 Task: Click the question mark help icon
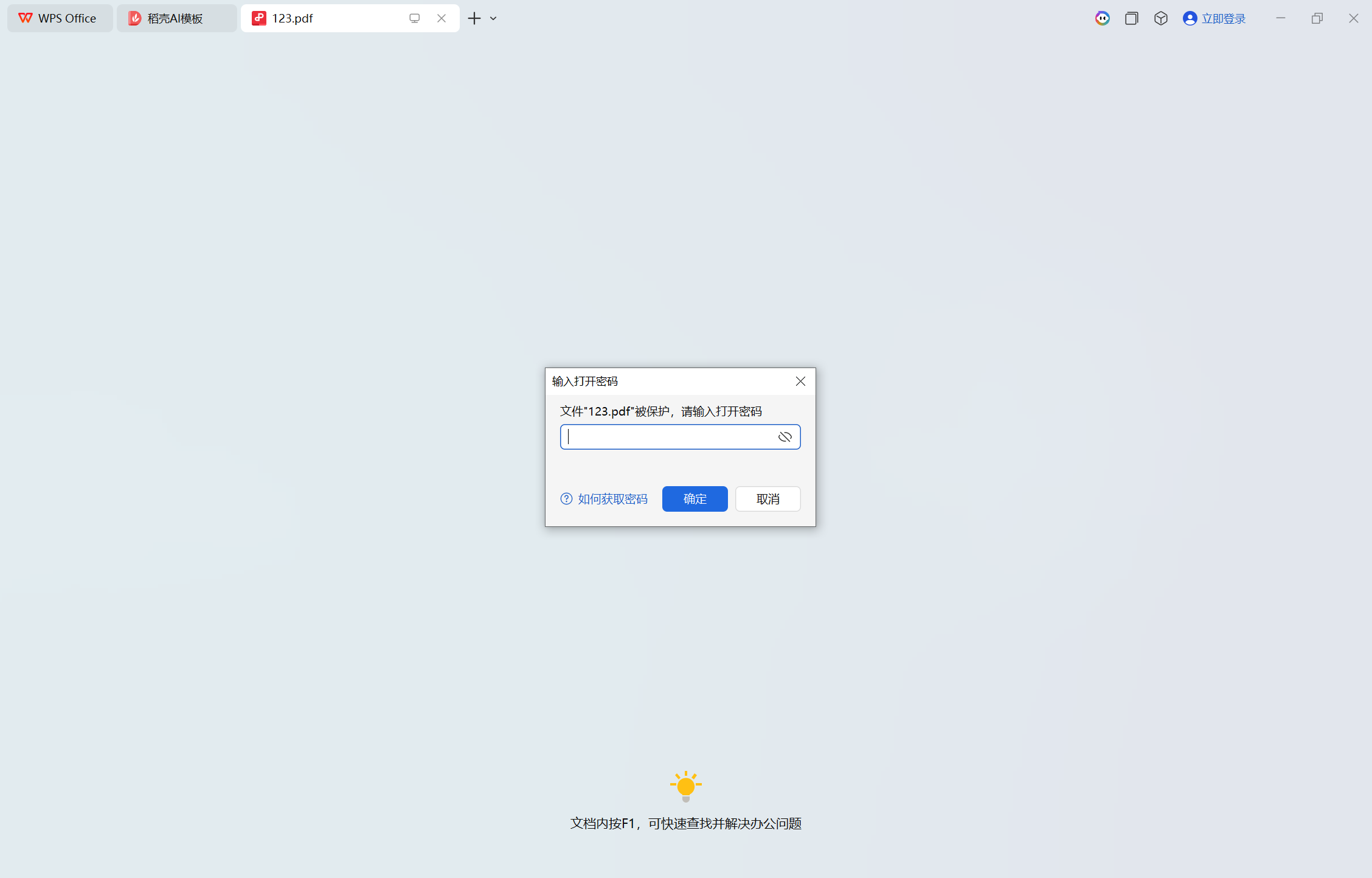(x=566, y=499)
